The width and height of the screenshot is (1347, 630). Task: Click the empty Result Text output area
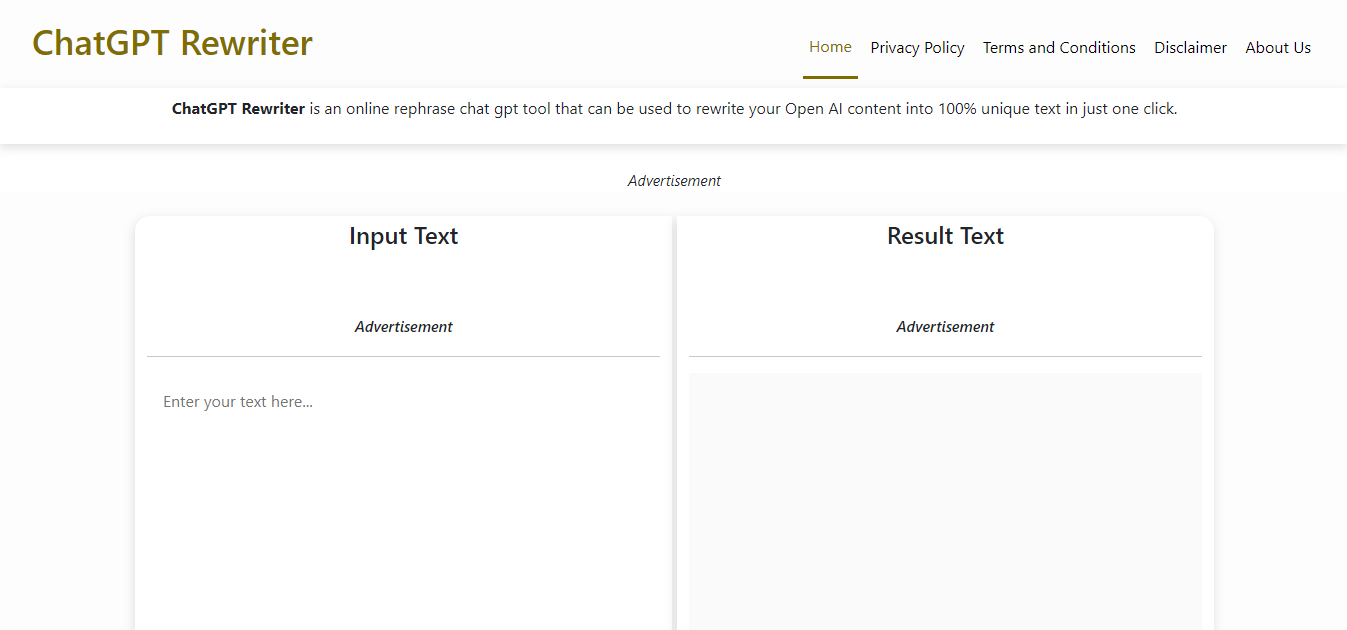[x=945, y=501]
